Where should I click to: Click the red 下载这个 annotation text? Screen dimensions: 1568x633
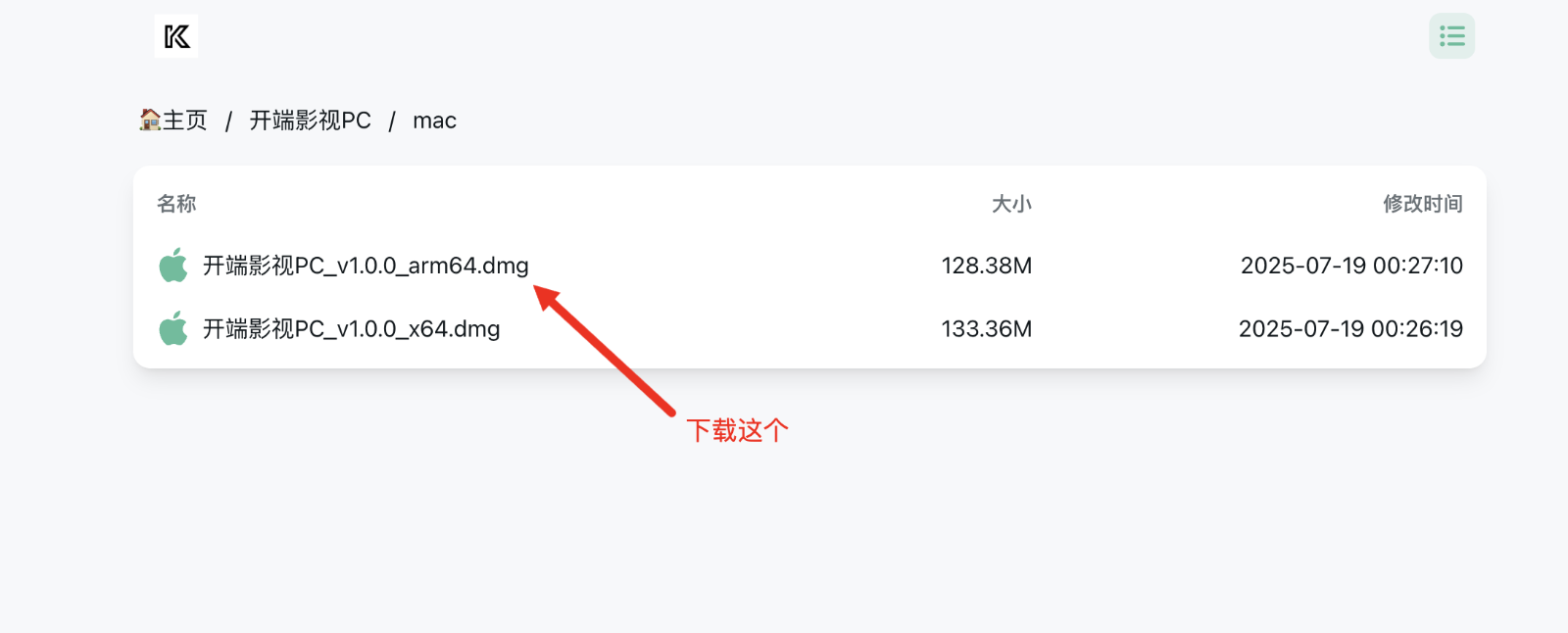tap(737, 430)
